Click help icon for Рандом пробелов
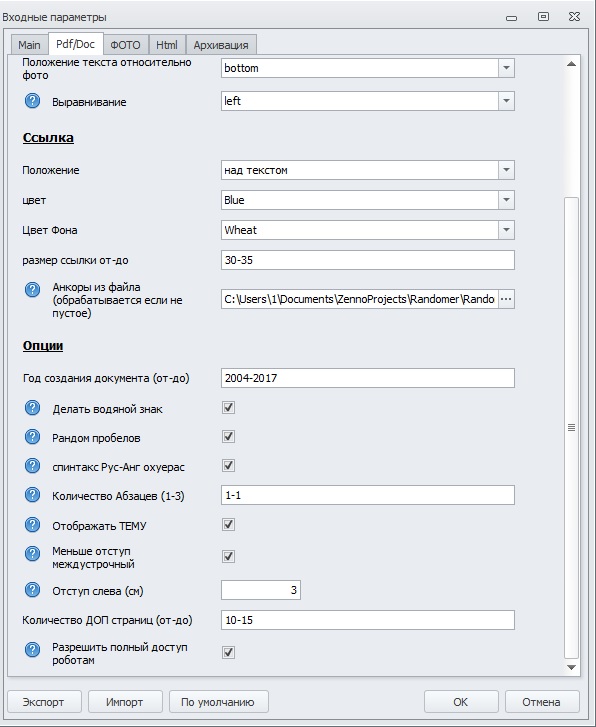The width and height of the screenshot is (596, 727). [x=32, y=437]
